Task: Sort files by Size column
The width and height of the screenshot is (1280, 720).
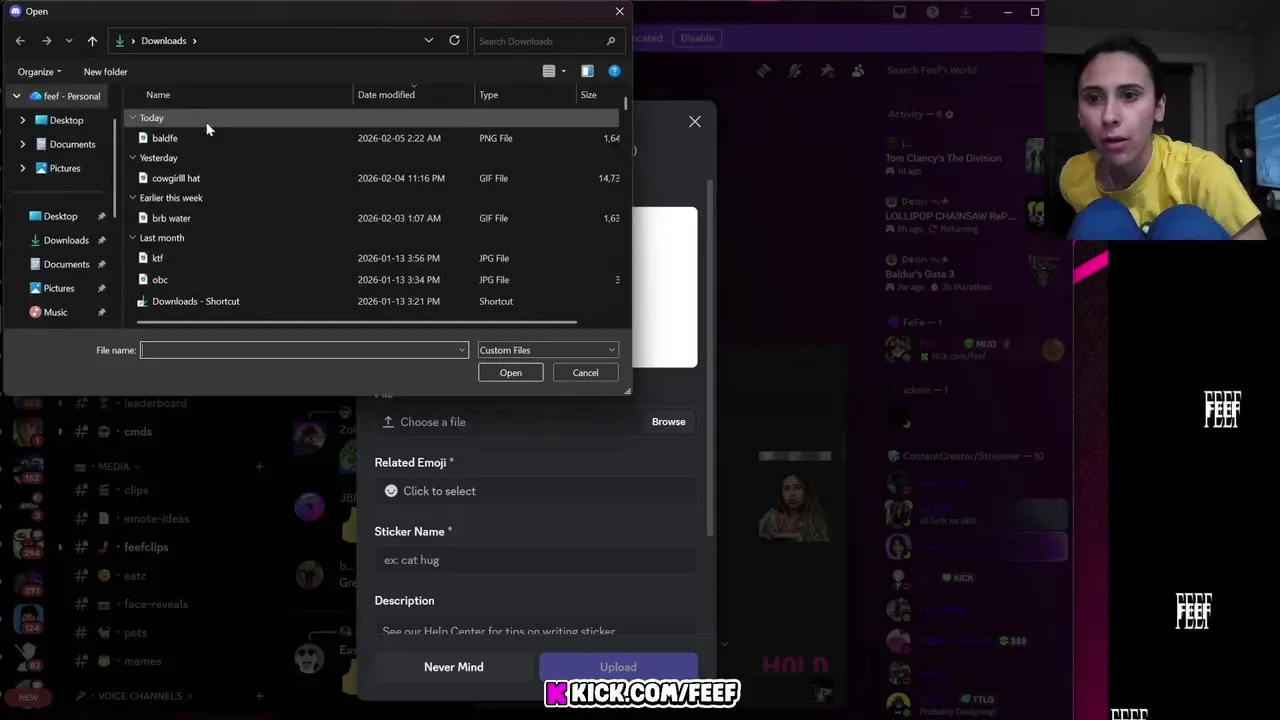Action: click(x=588, y=95)
